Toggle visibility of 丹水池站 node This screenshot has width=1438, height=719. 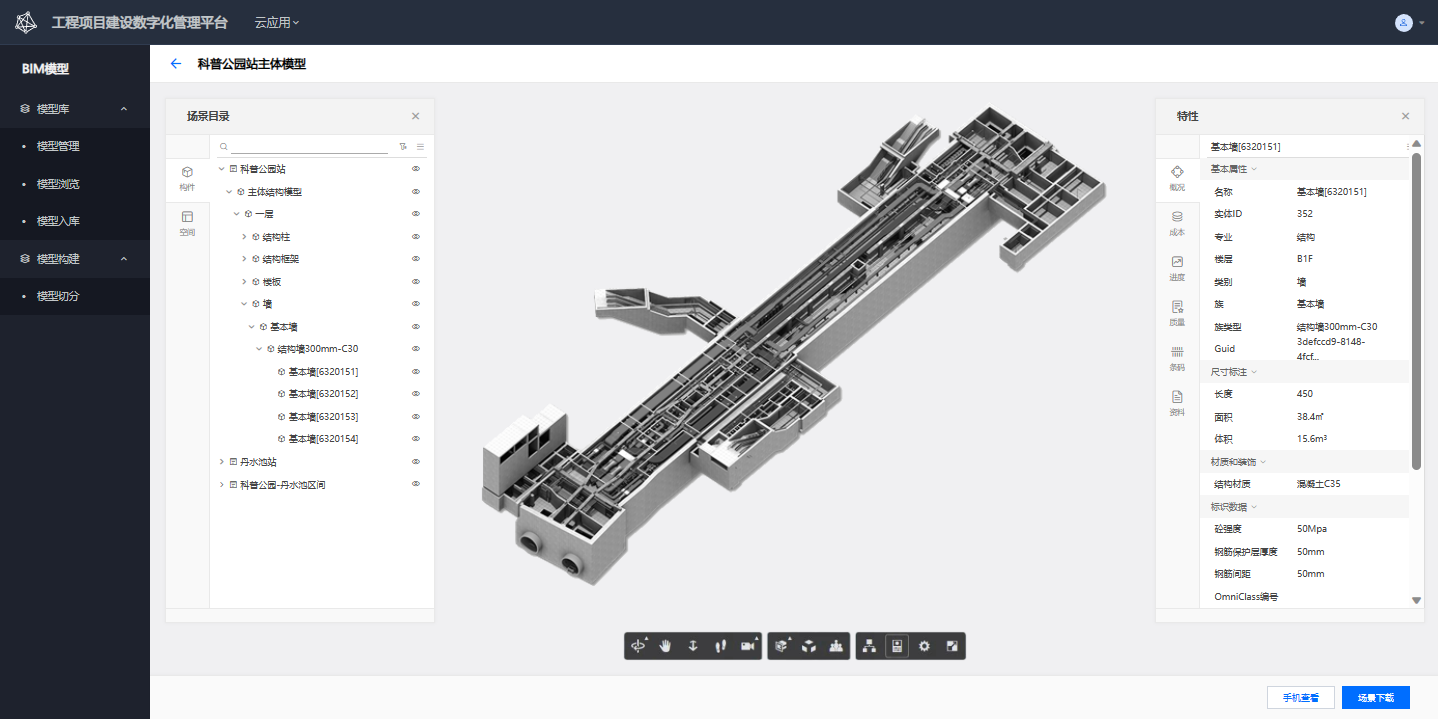(x=415, y=462)
